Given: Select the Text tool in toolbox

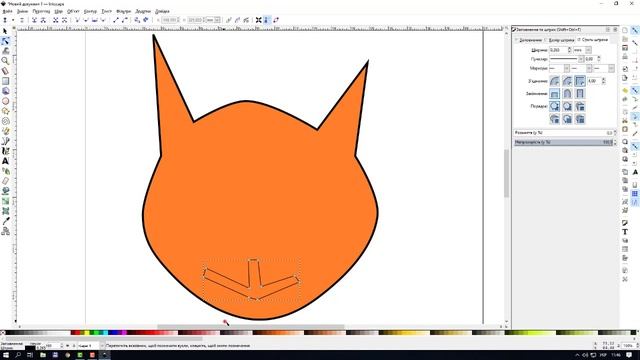Looking at the screenshot, I should 5,161.
